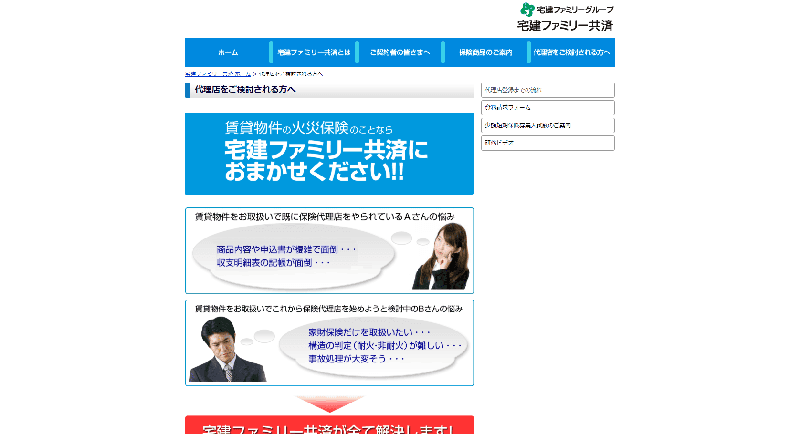The width and height of the screenshot is (800, 434).
Task: Click the text 商品内容や申込書が複雑で面倒
Action: point(286,249)
